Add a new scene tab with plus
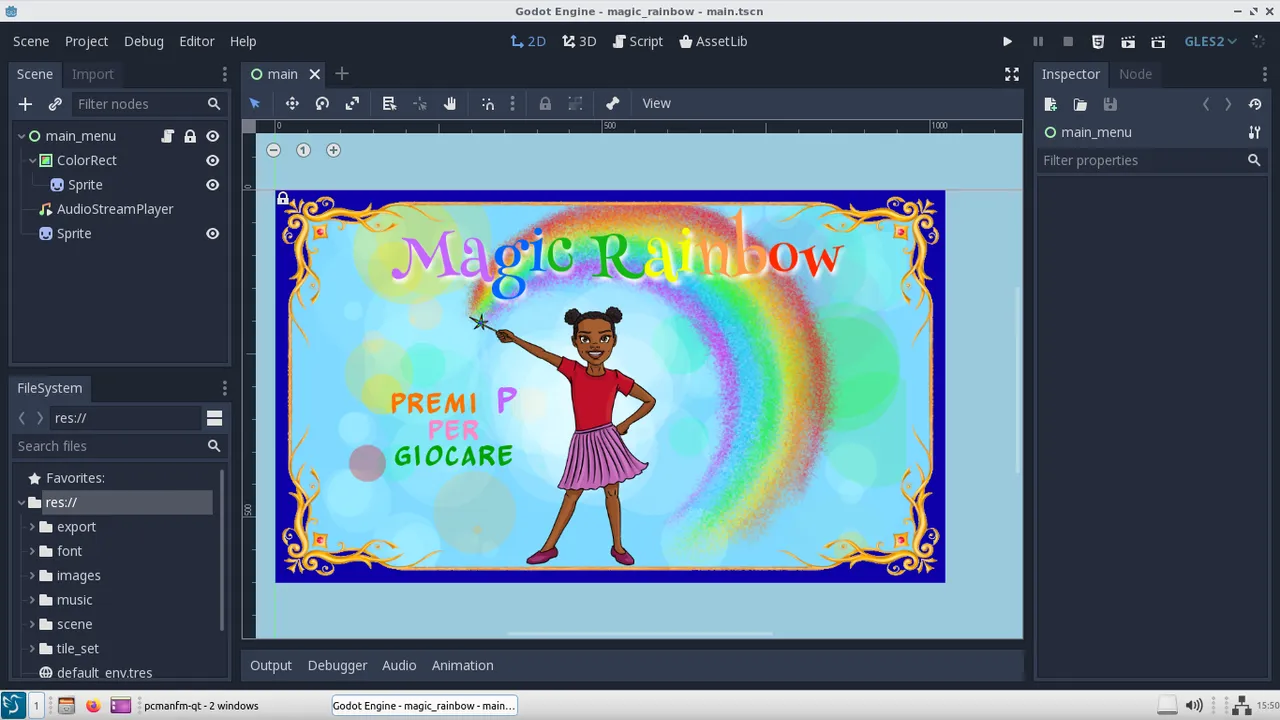 [342, 74]
